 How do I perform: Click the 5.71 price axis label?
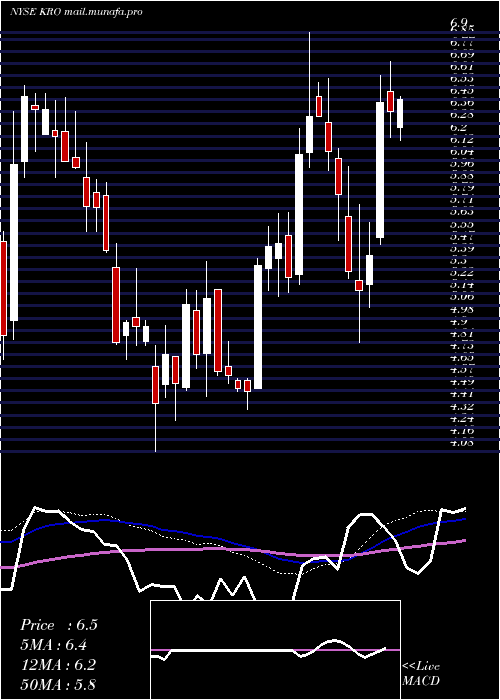click(461, 200)
